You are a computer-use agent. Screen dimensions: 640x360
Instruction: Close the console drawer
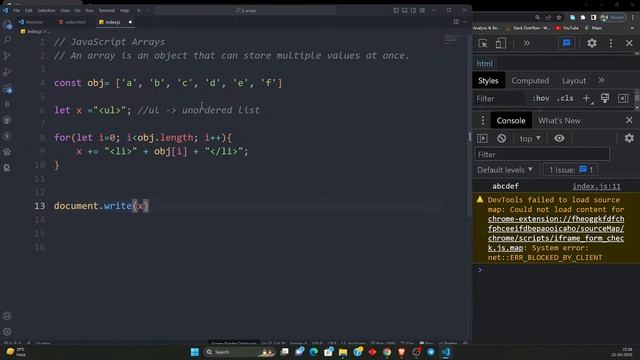pos(629,120)
